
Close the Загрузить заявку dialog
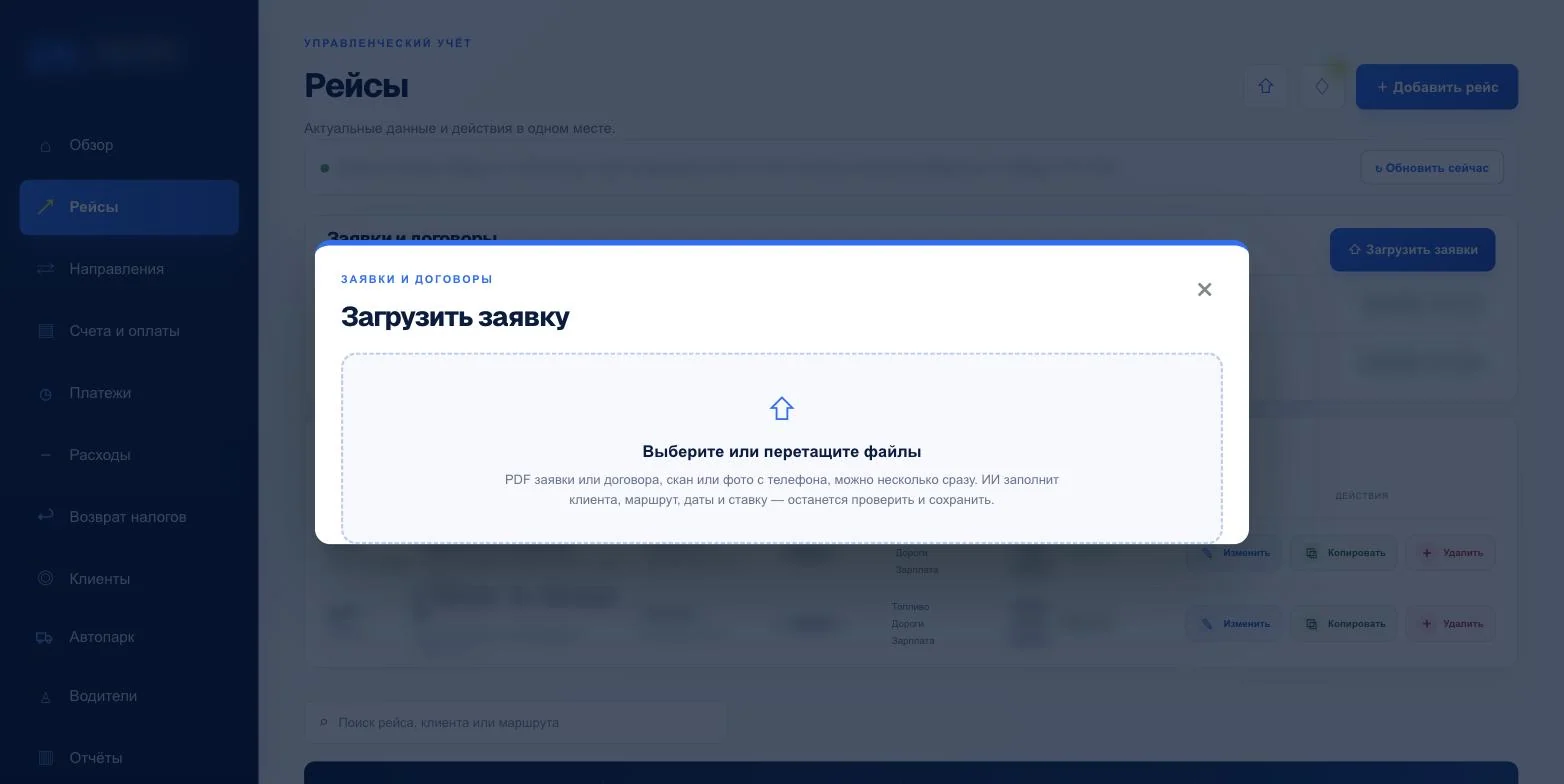tap(1204, 289)
